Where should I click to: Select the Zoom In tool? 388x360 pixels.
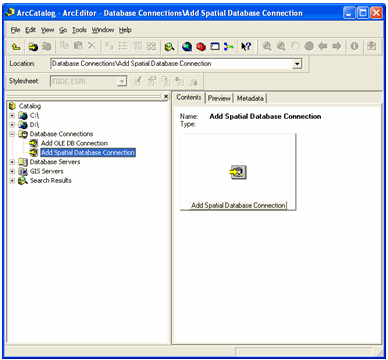tap(267, 46)
